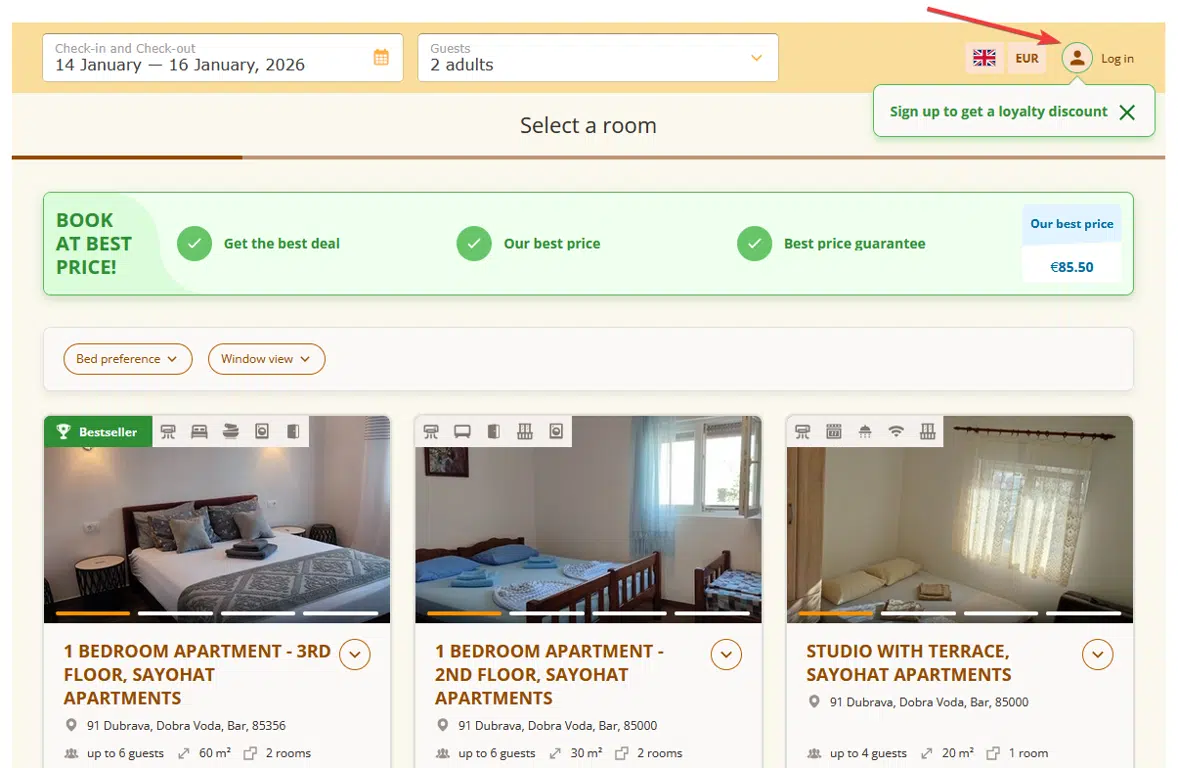Open the Guests selection dropdown

[x=597, y=58]
